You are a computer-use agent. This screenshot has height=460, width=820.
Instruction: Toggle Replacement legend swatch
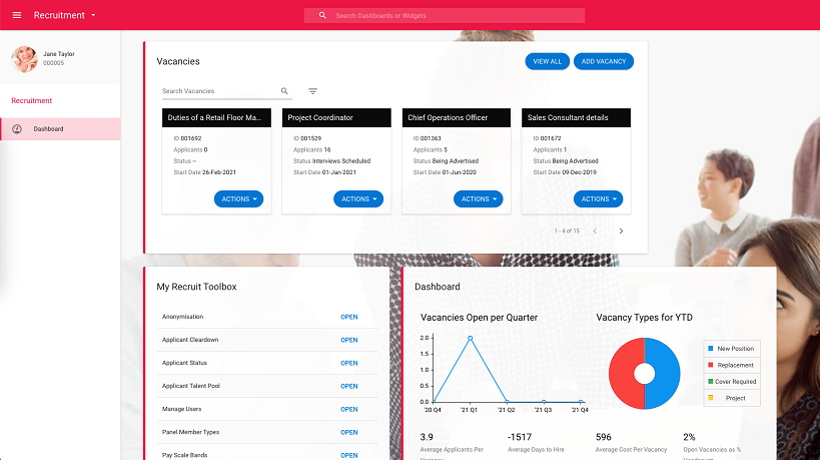(710, 365)
